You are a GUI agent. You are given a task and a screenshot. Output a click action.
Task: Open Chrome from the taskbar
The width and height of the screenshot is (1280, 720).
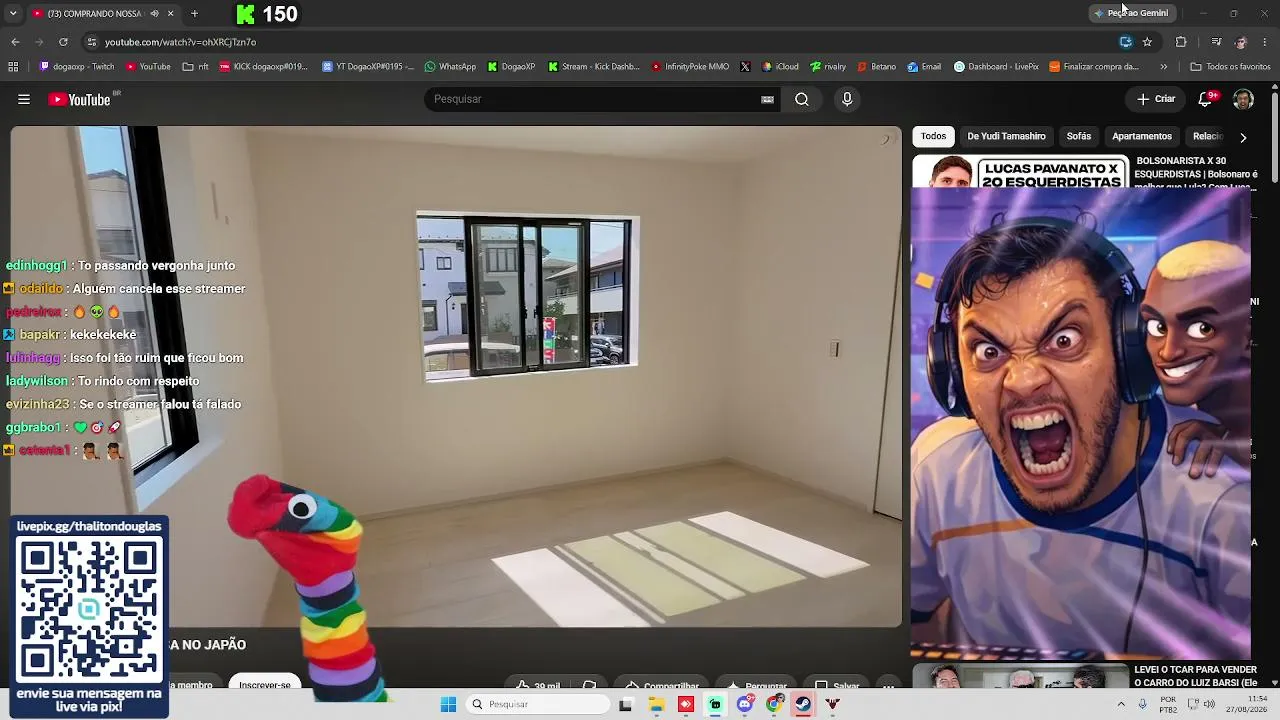pos(774,704)
